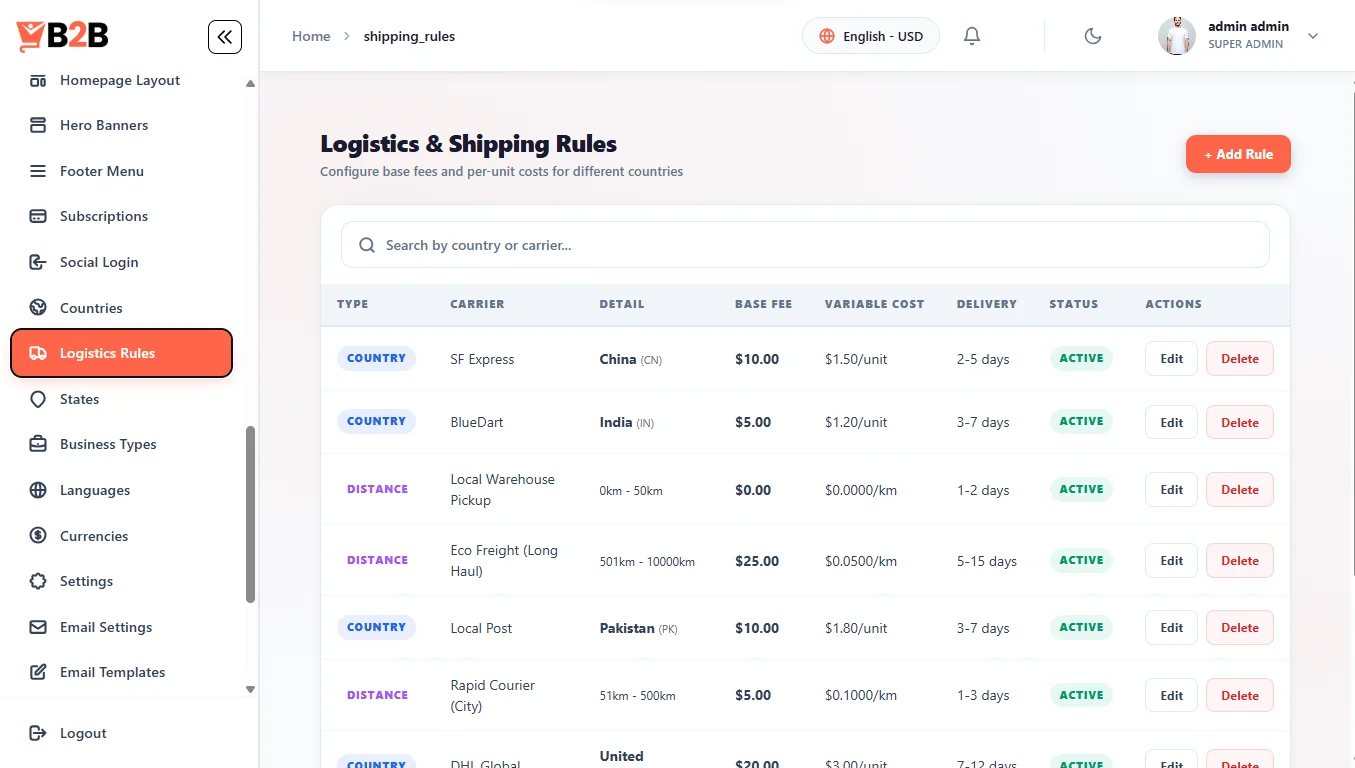The height and width of the screenshot is (768, 1355).
Task: Go to Subscriptions page
Action: click(122, 216)
